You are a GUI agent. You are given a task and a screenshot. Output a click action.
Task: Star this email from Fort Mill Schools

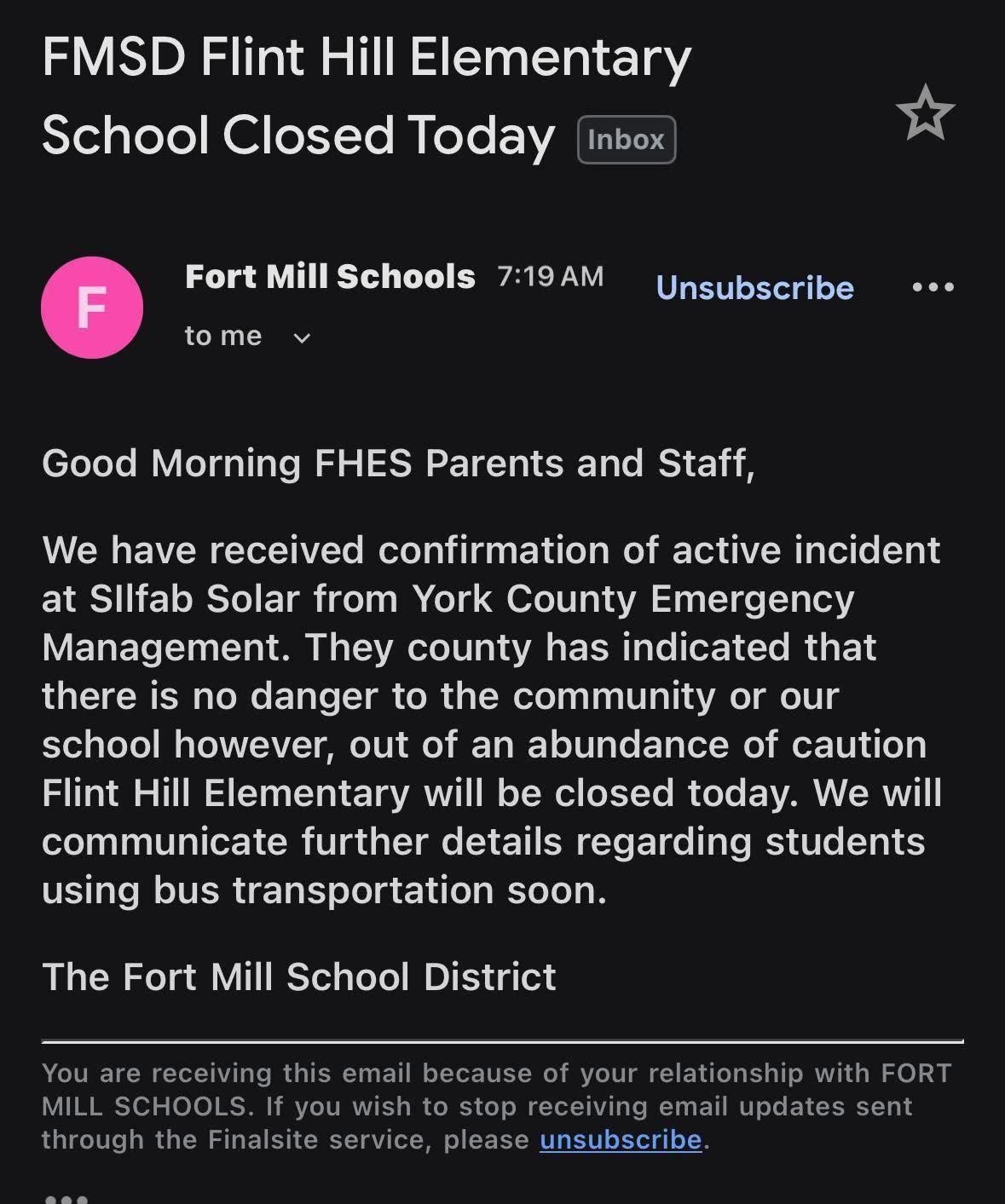click(x=925, y=113)
